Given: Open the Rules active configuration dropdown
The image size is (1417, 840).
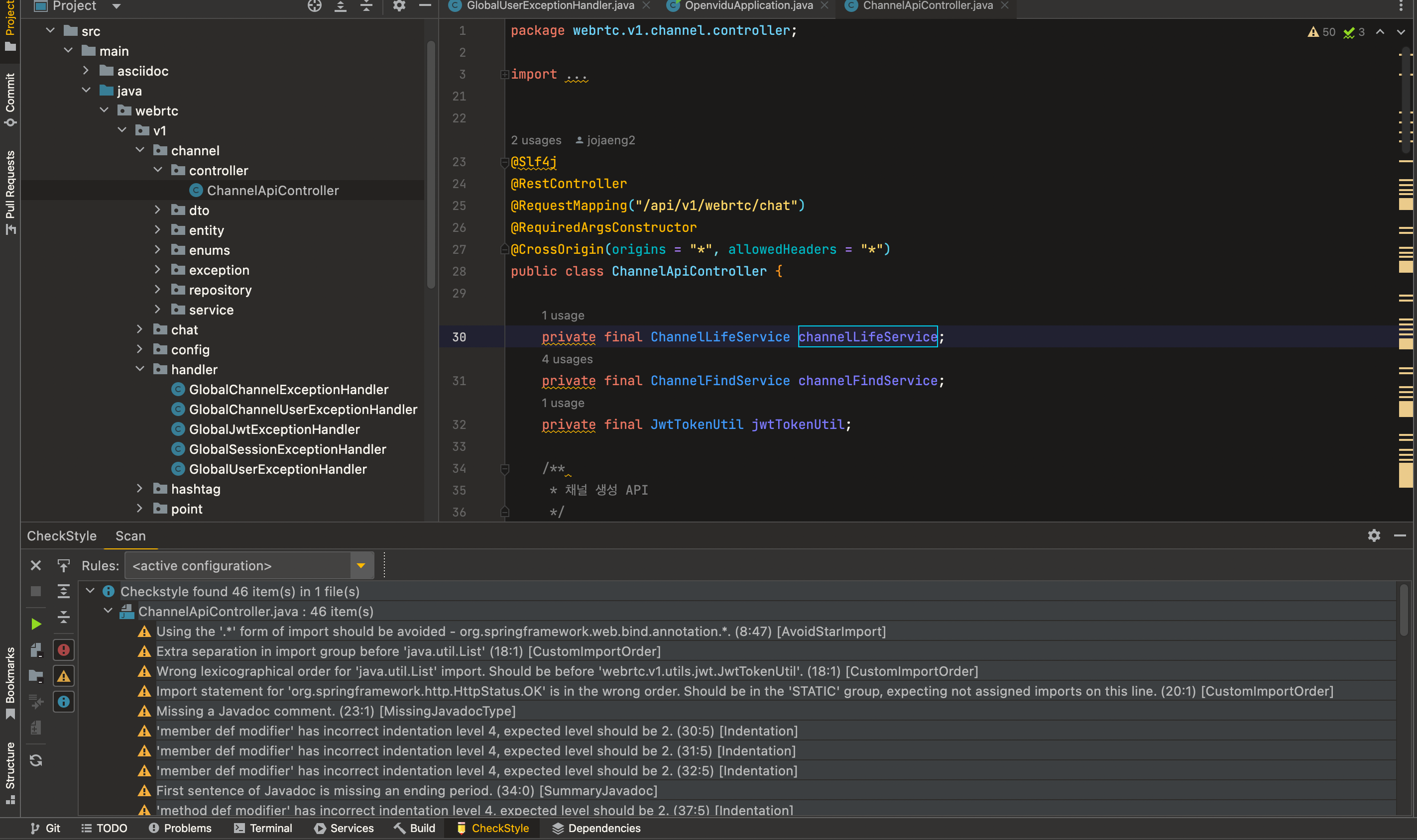Looking at the screenshot, I should click(361, 565).
